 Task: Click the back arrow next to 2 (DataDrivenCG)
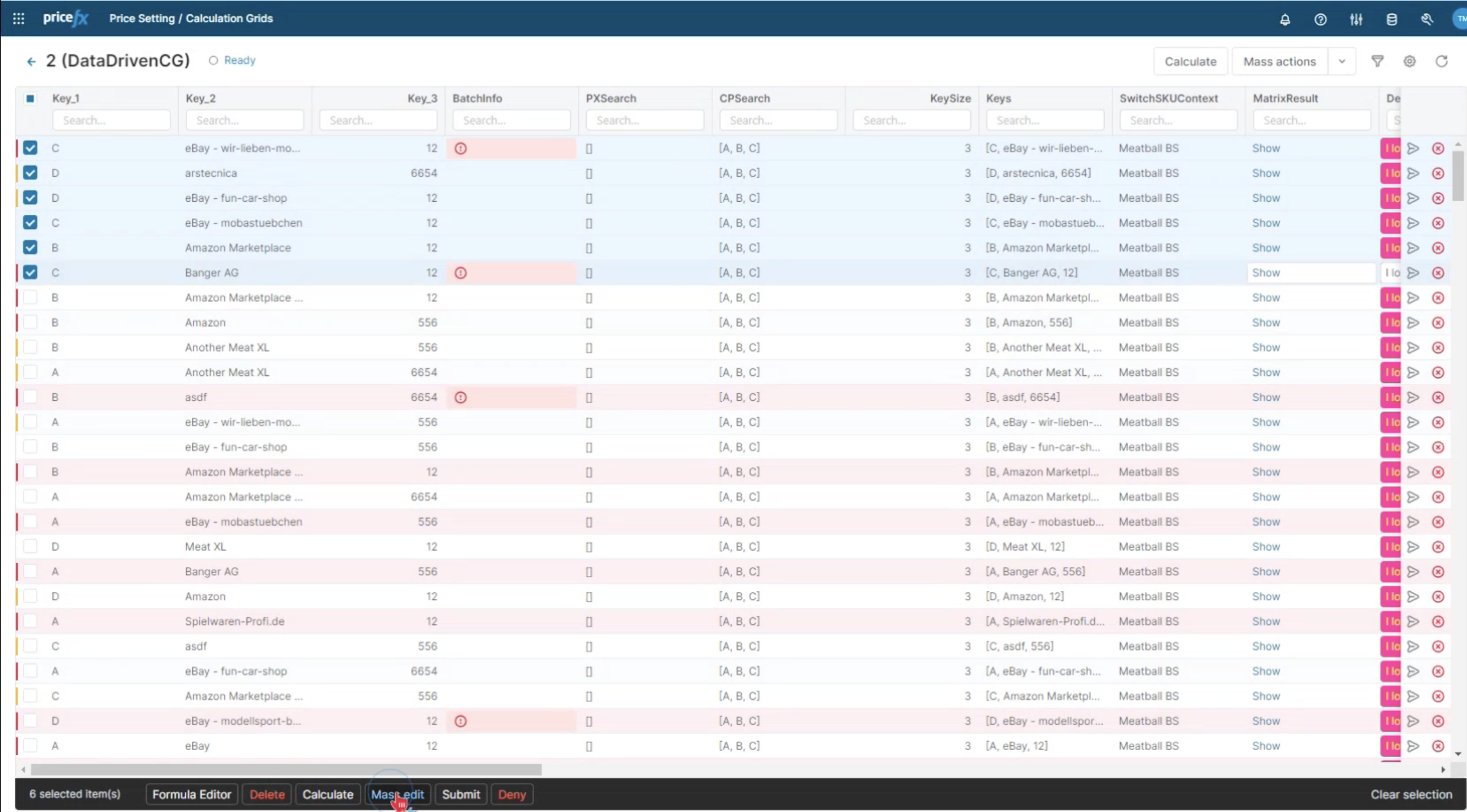click(x=31, y=61)
